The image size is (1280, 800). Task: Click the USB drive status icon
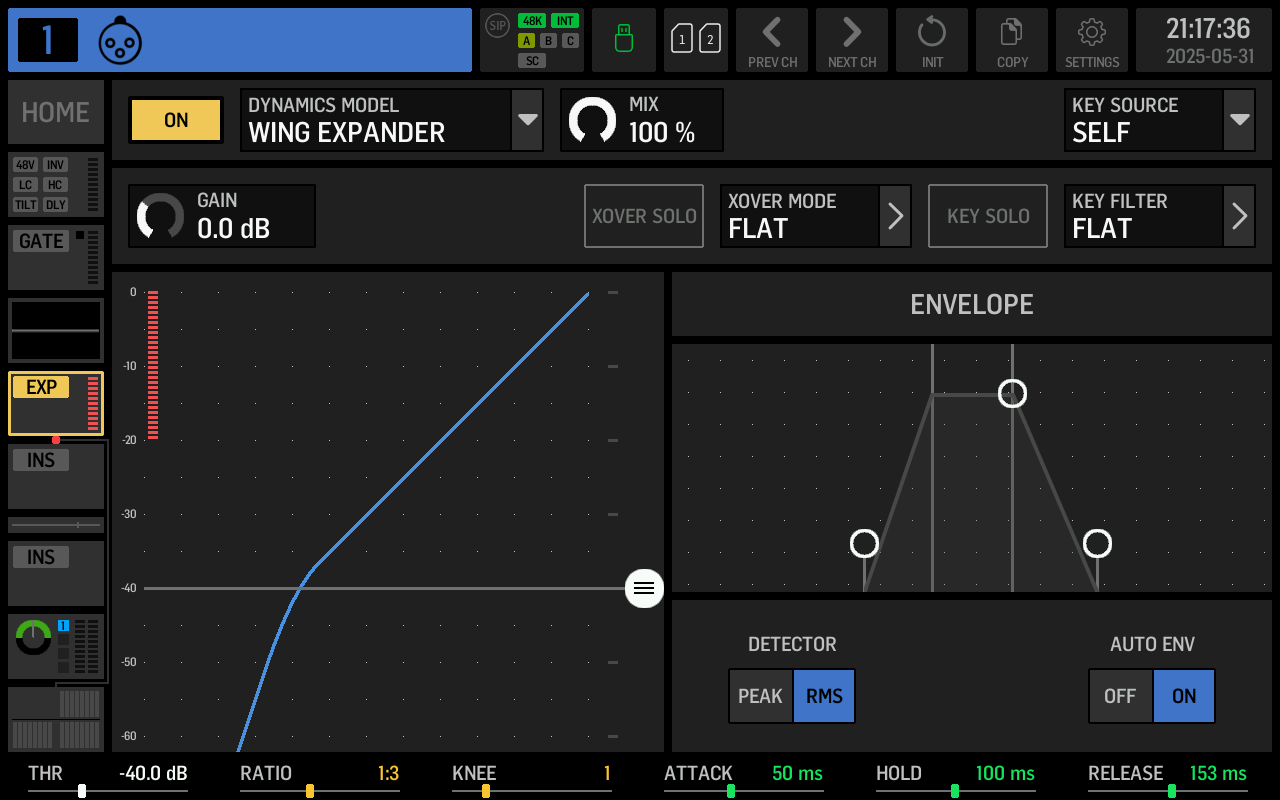coord(623,40)
